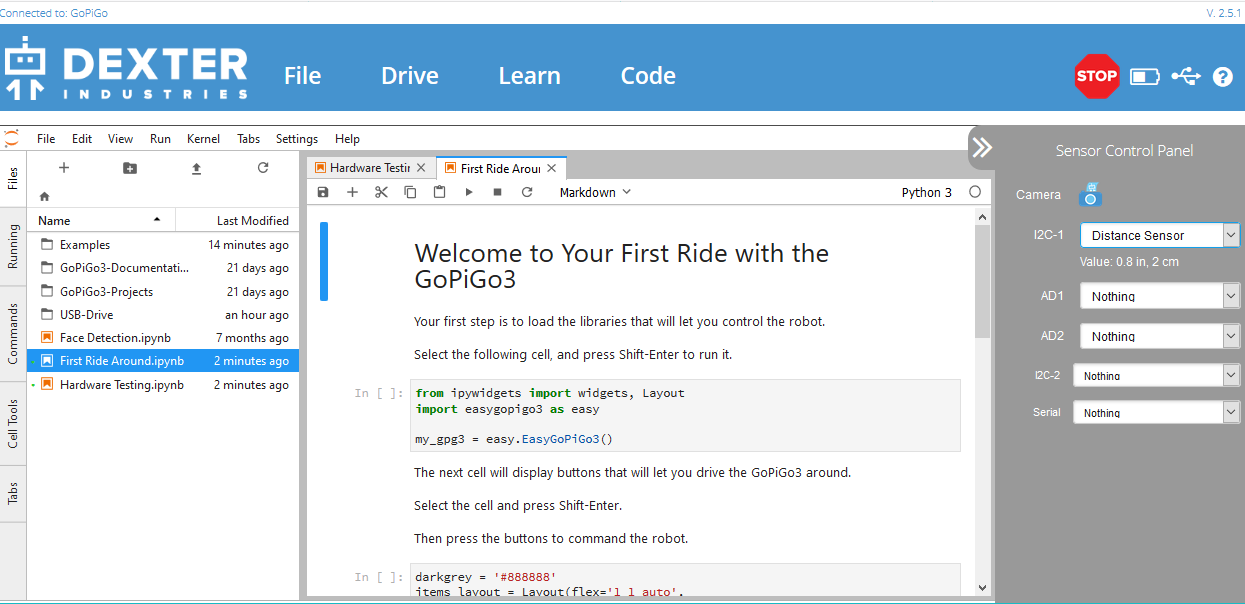Open the Cell Tools sidebar tab
The height and width of the screenshot is (604, 1245).
tap(13, 423)
